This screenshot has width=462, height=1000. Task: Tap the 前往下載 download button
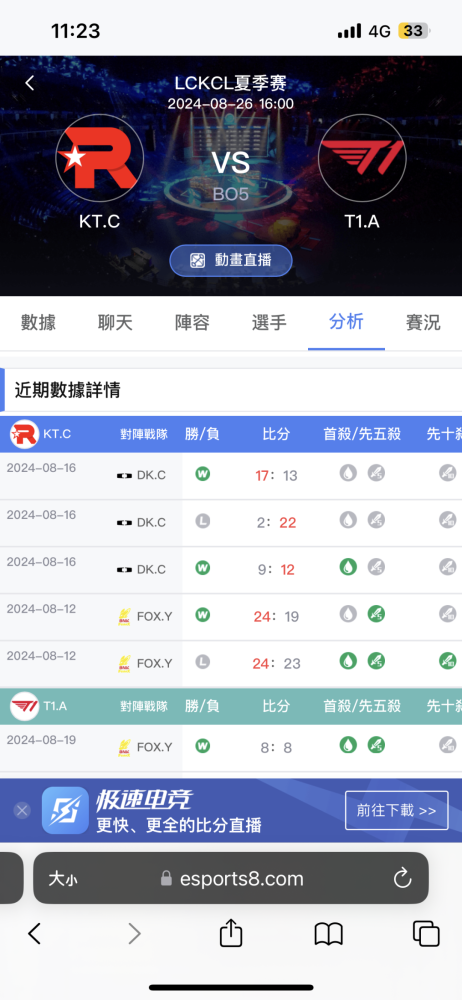[396, 811]
